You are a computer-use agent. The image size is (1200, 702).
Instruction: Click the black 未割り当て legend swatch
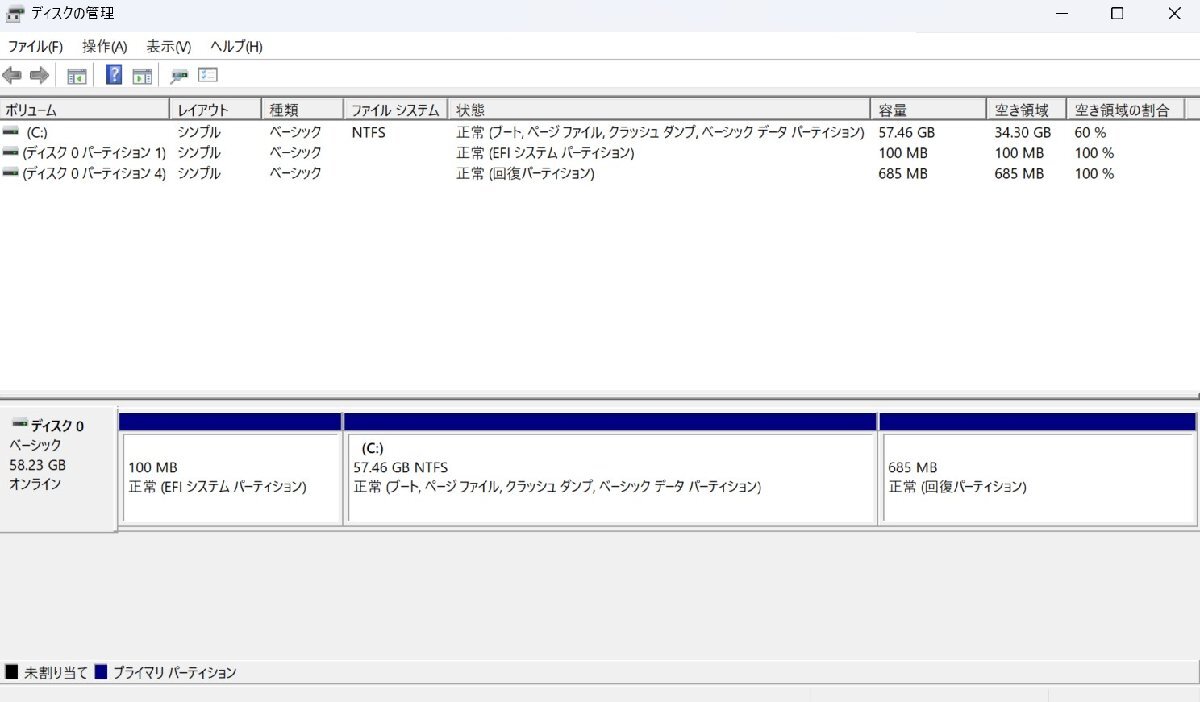click(x=10, y=672)
